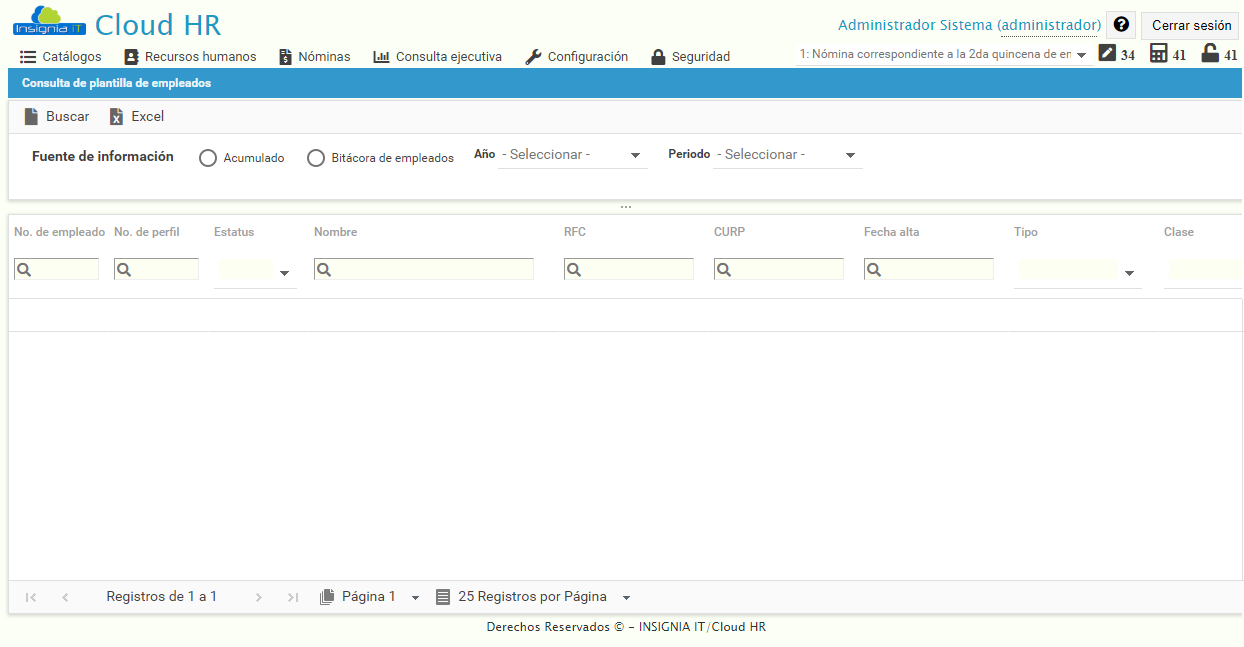1244x647 pixels.
Task: Select the Acumulado radio button
Action: click(208, 157)
